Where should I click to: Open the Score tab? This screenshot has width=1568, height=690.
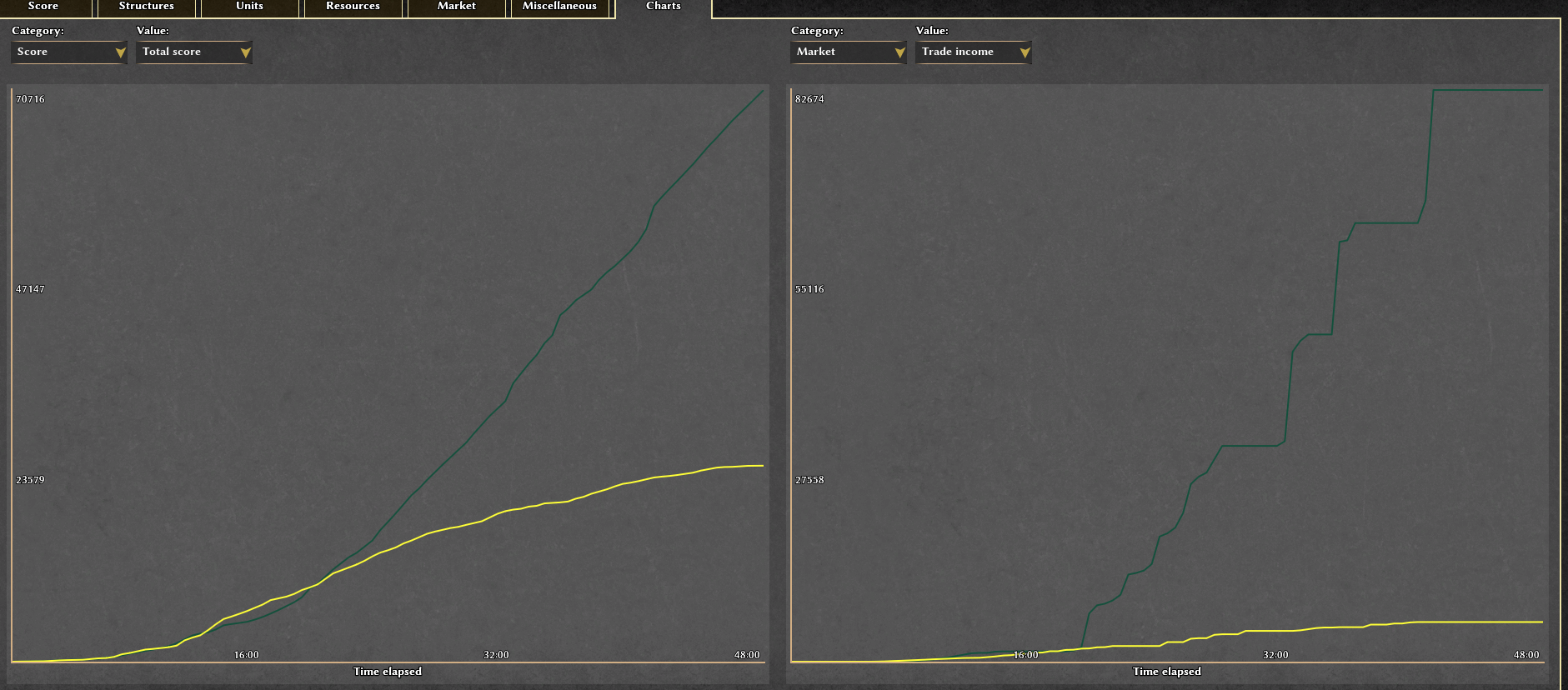tap(43, 7)
